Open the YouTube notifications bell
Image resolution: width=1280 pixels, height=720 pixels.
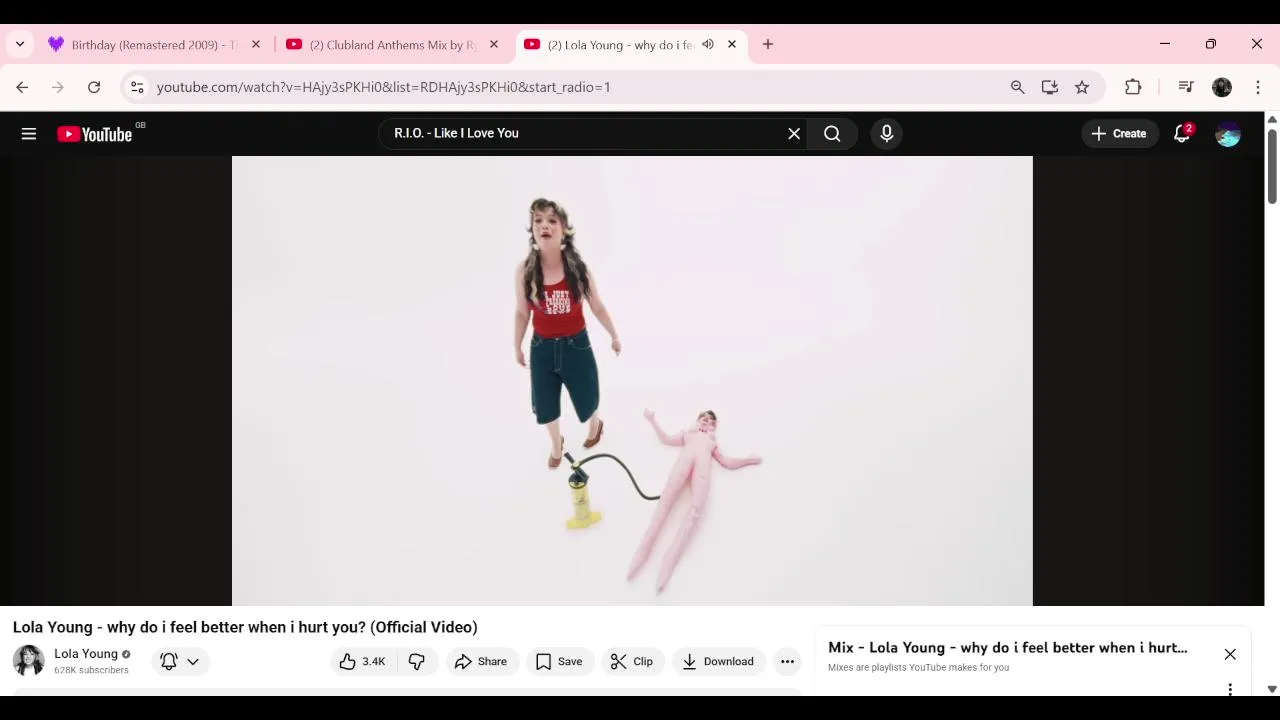click(1182, 134)
